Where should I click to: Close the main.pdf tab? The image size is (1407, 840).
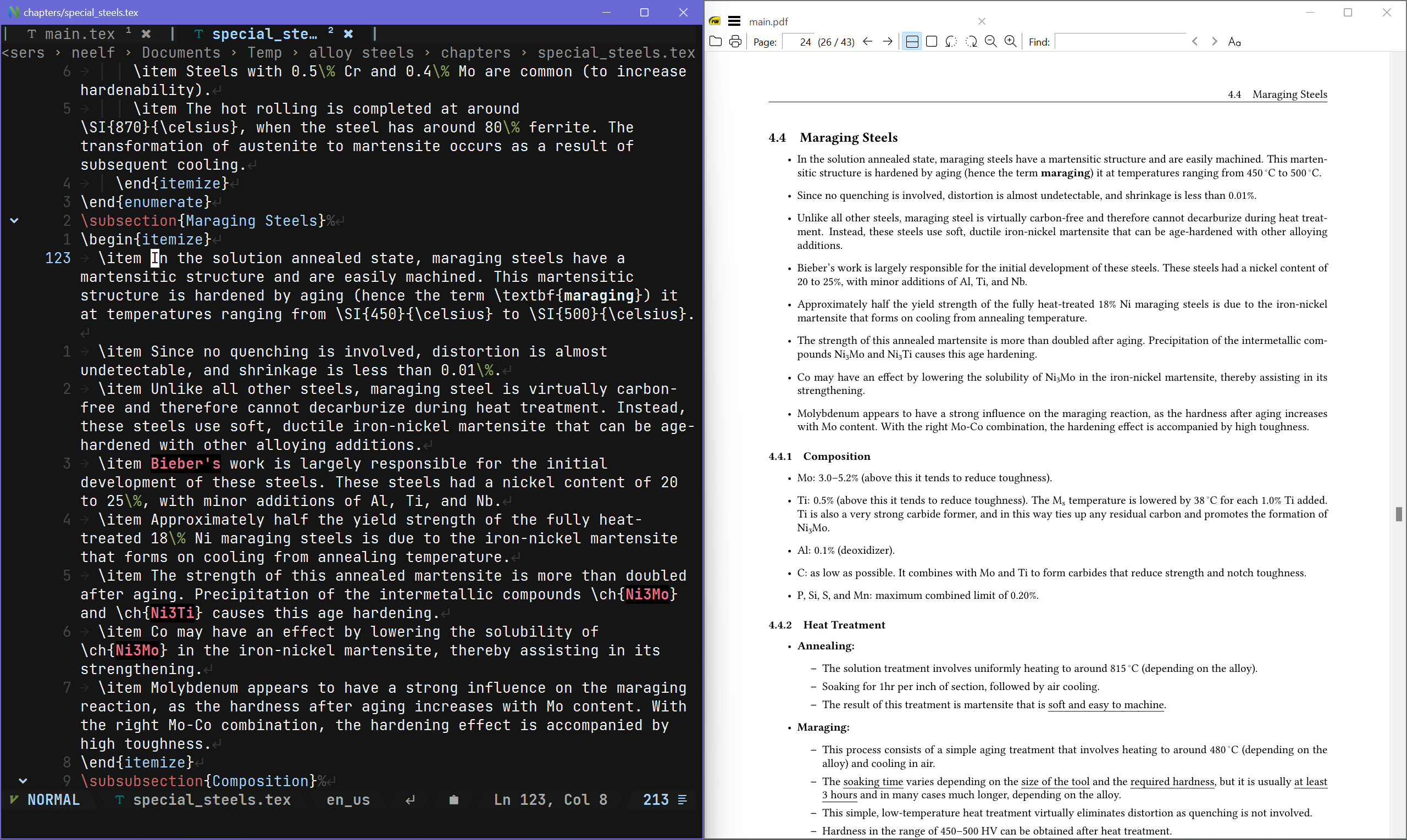[982, 21]
